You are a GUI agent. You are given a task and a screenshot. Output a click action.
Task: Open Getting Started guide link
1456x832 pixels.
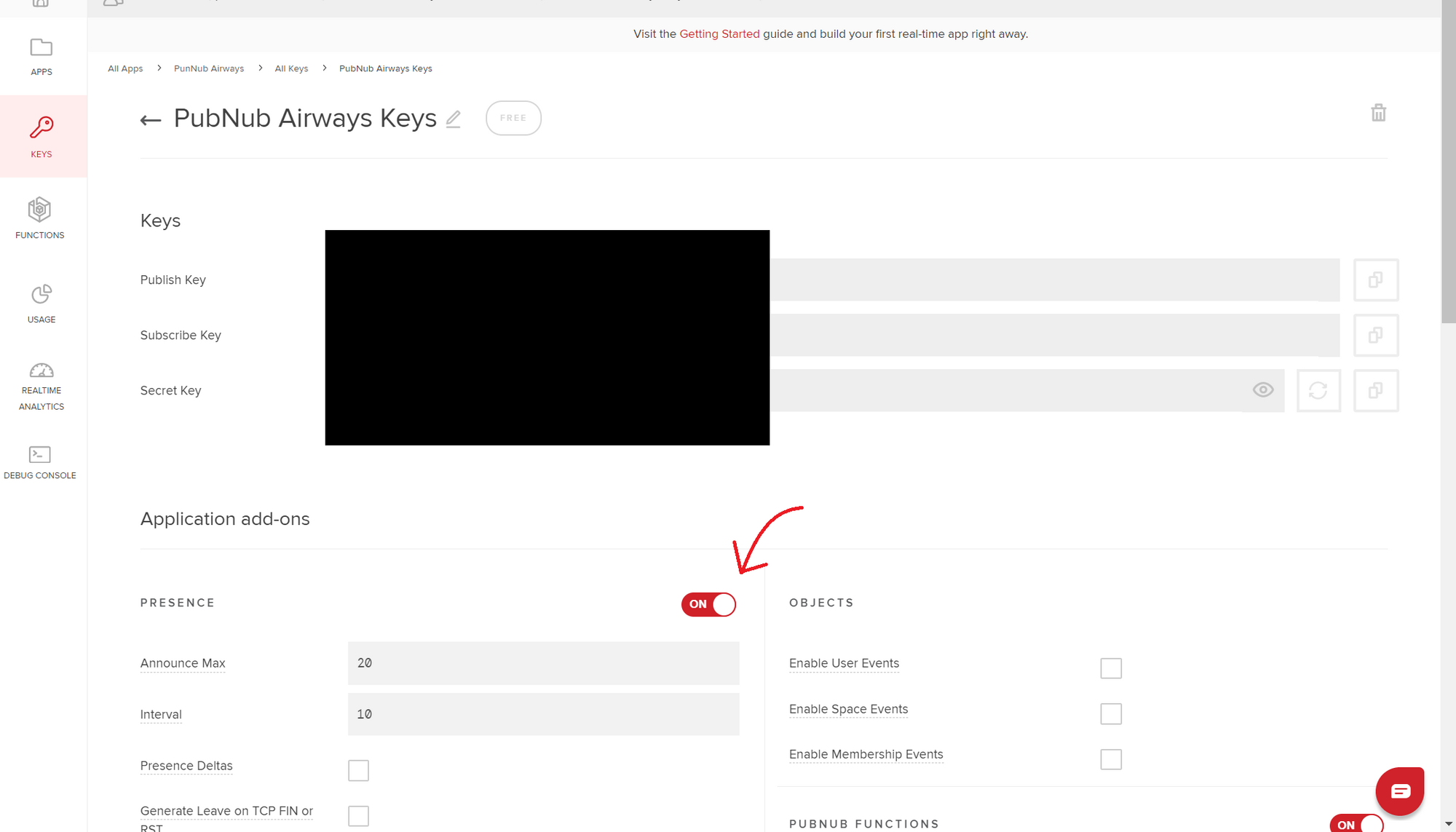(x=719, y=34)
